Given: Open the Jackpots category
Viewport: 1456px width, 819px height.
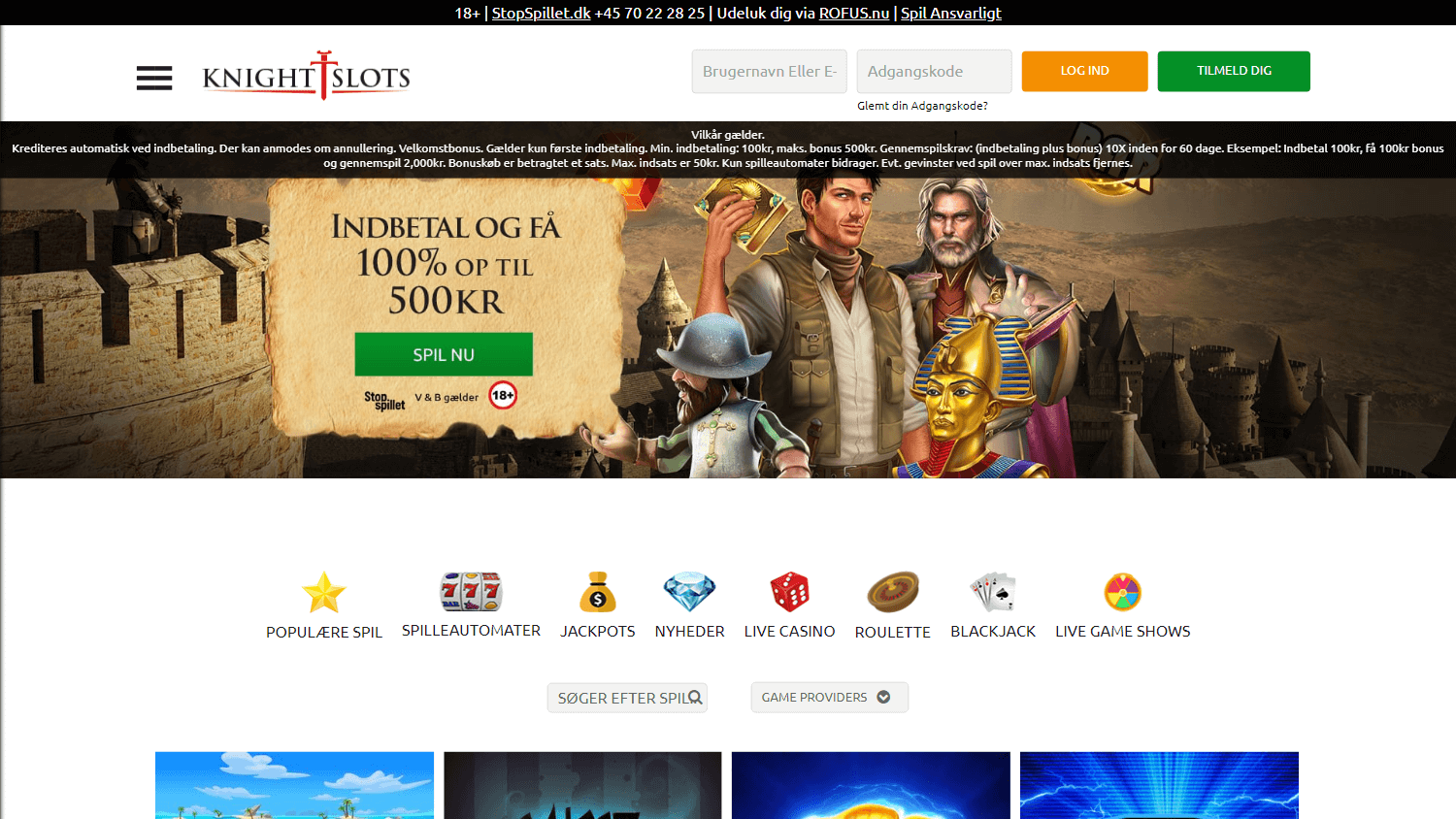Looking at the screenshot, I should tap(598, 632).
